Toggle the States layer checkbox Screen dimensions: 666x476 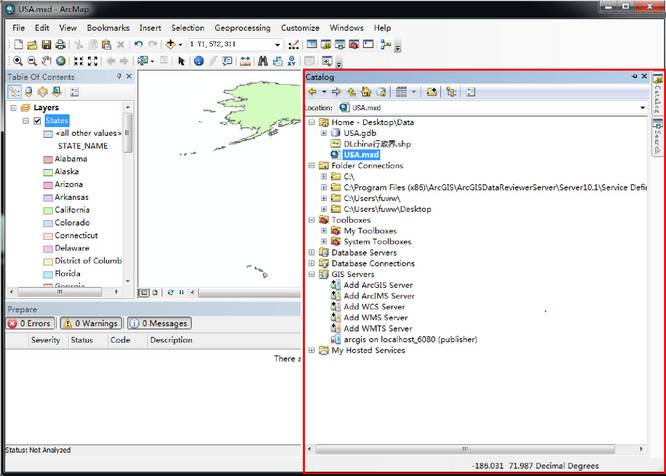pos(37,121)
